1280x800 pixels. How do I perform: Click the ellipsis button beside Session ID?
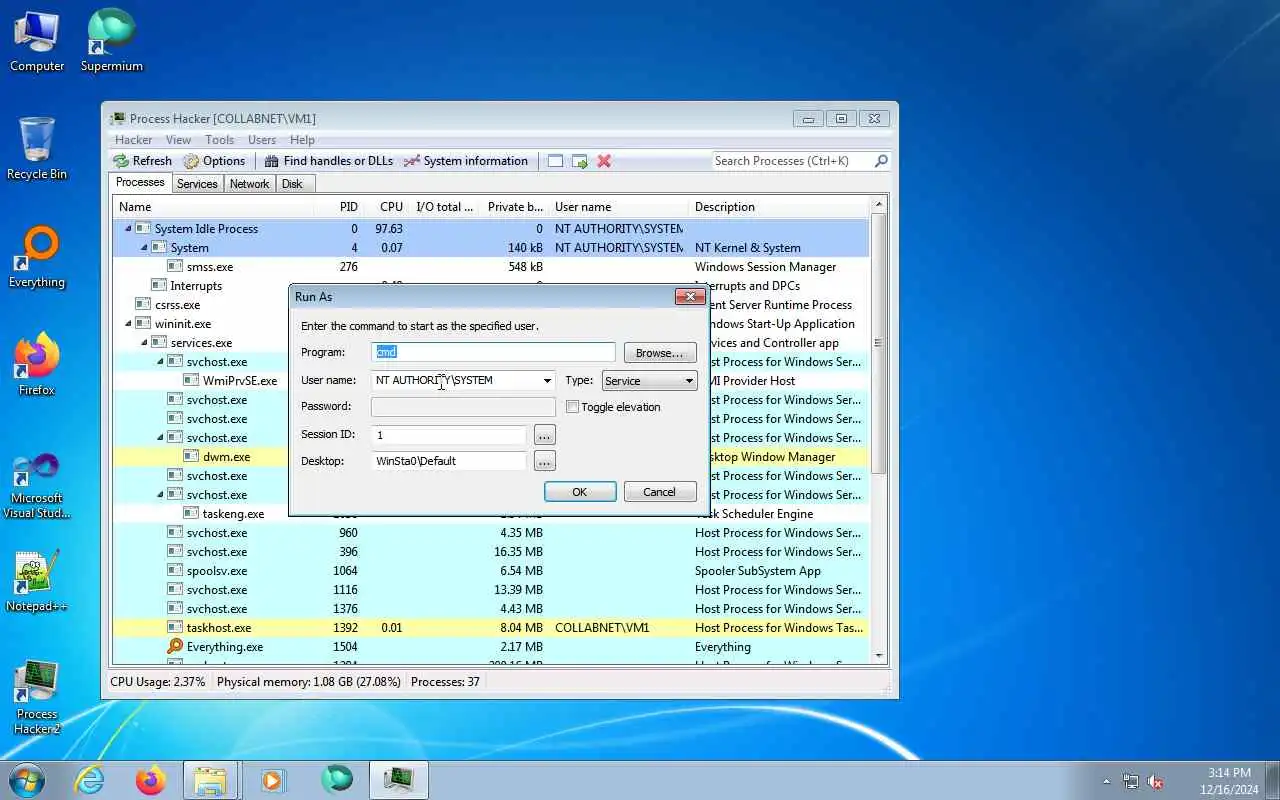click(x=544, y=435)
